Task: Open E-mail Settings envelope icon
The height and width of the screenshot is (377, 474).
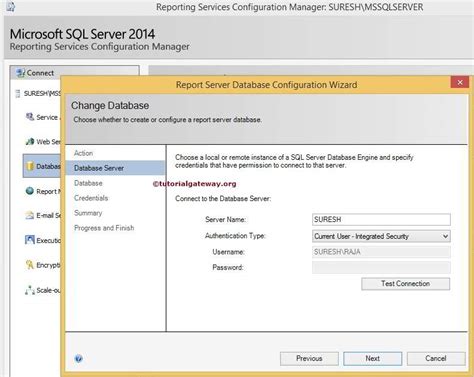Action: (30, 215)
